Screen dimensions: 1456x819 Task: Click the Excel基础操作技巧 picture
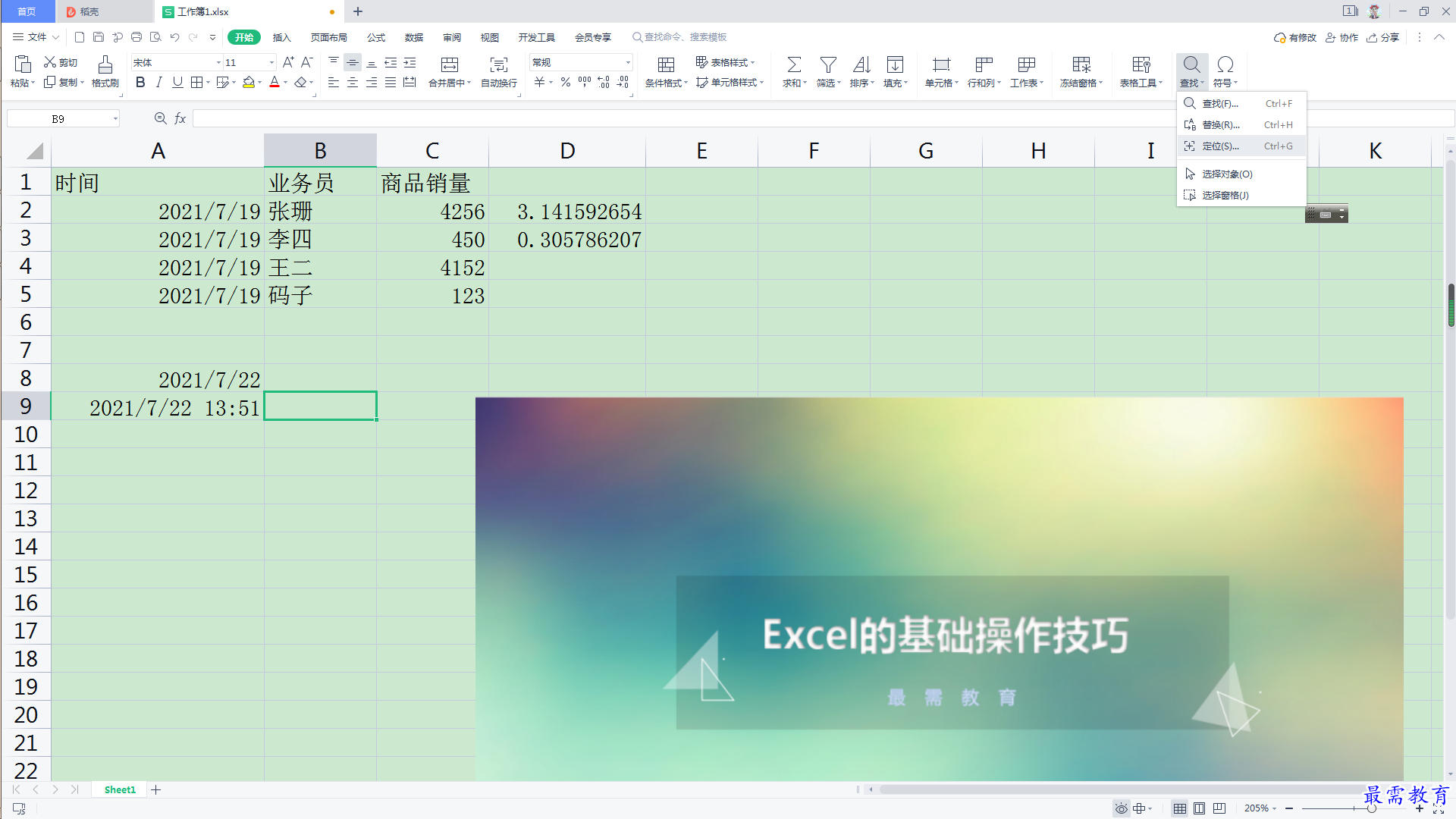(x=939, y=588)
